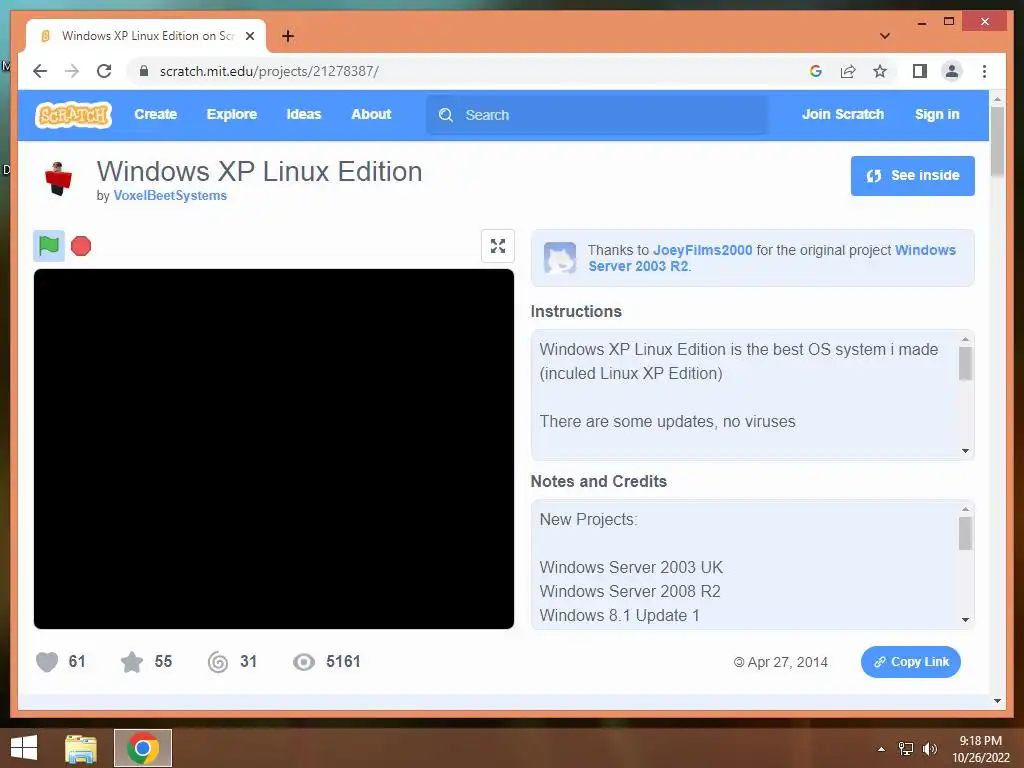Open the Create menu item
This screenshot has height=768, width=1024.
(155, 114)
